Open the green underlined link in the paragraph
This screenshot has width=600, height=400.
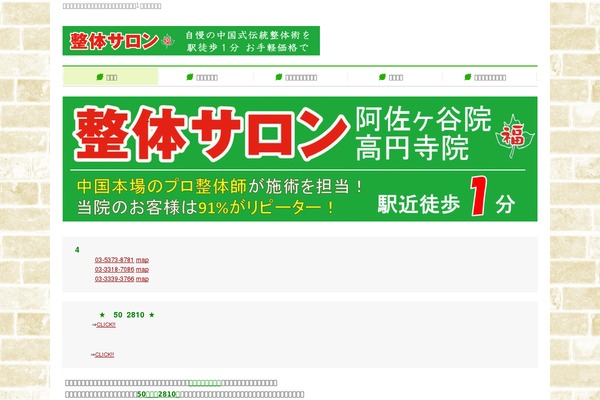point(205,383)
